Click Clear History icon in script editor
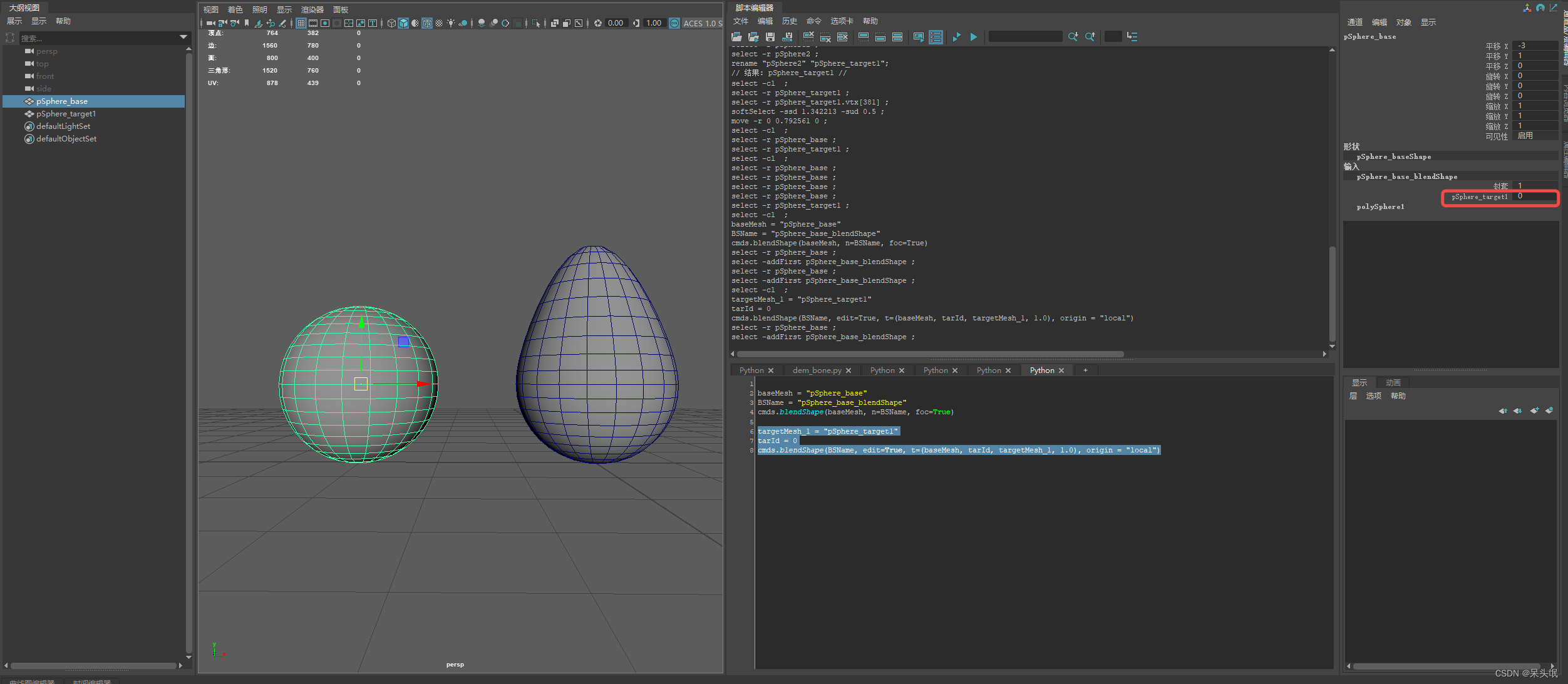 tap(808, 37)
